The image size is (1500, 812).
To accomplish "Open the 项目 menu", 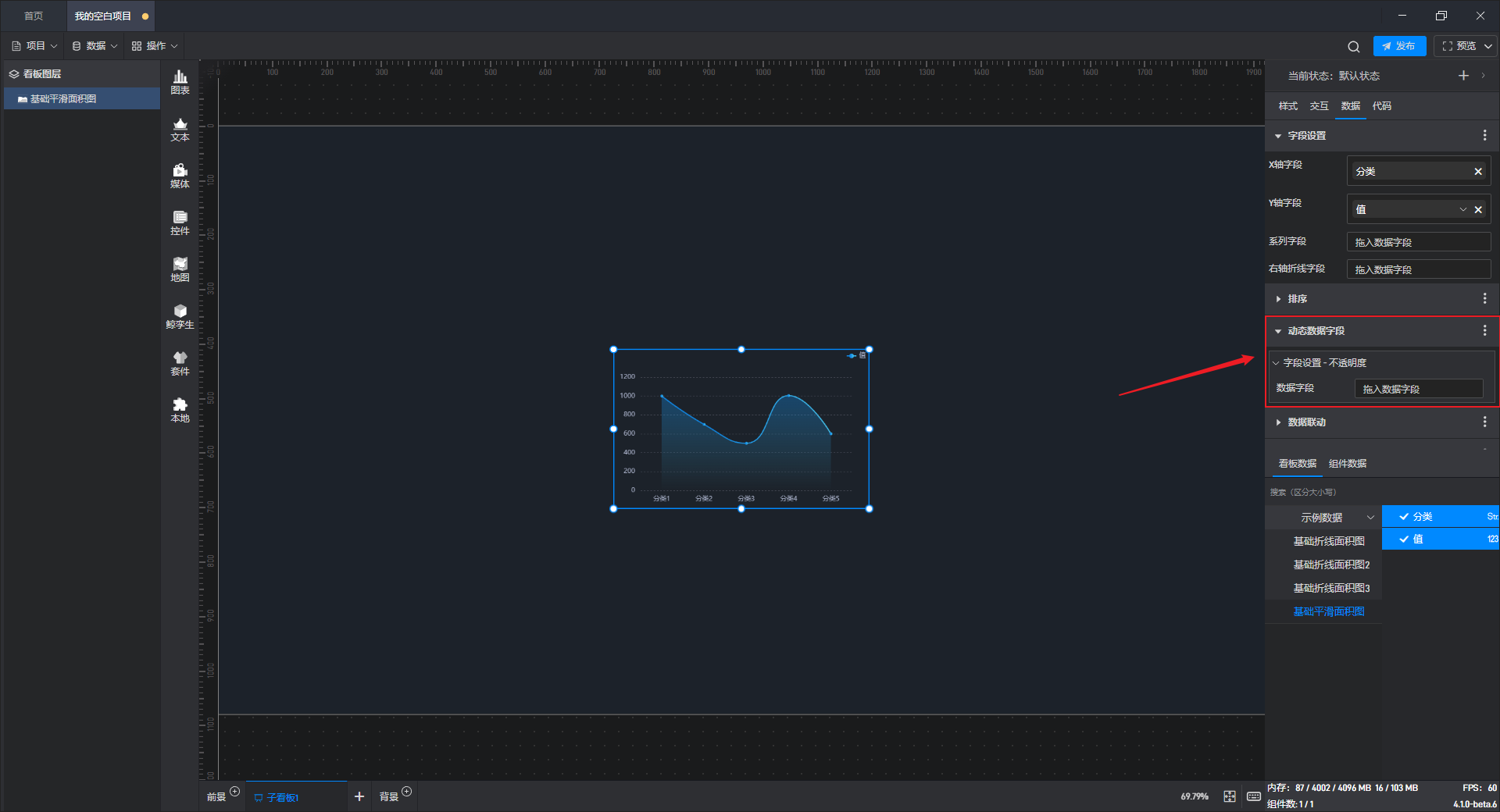I will point(34,46).
